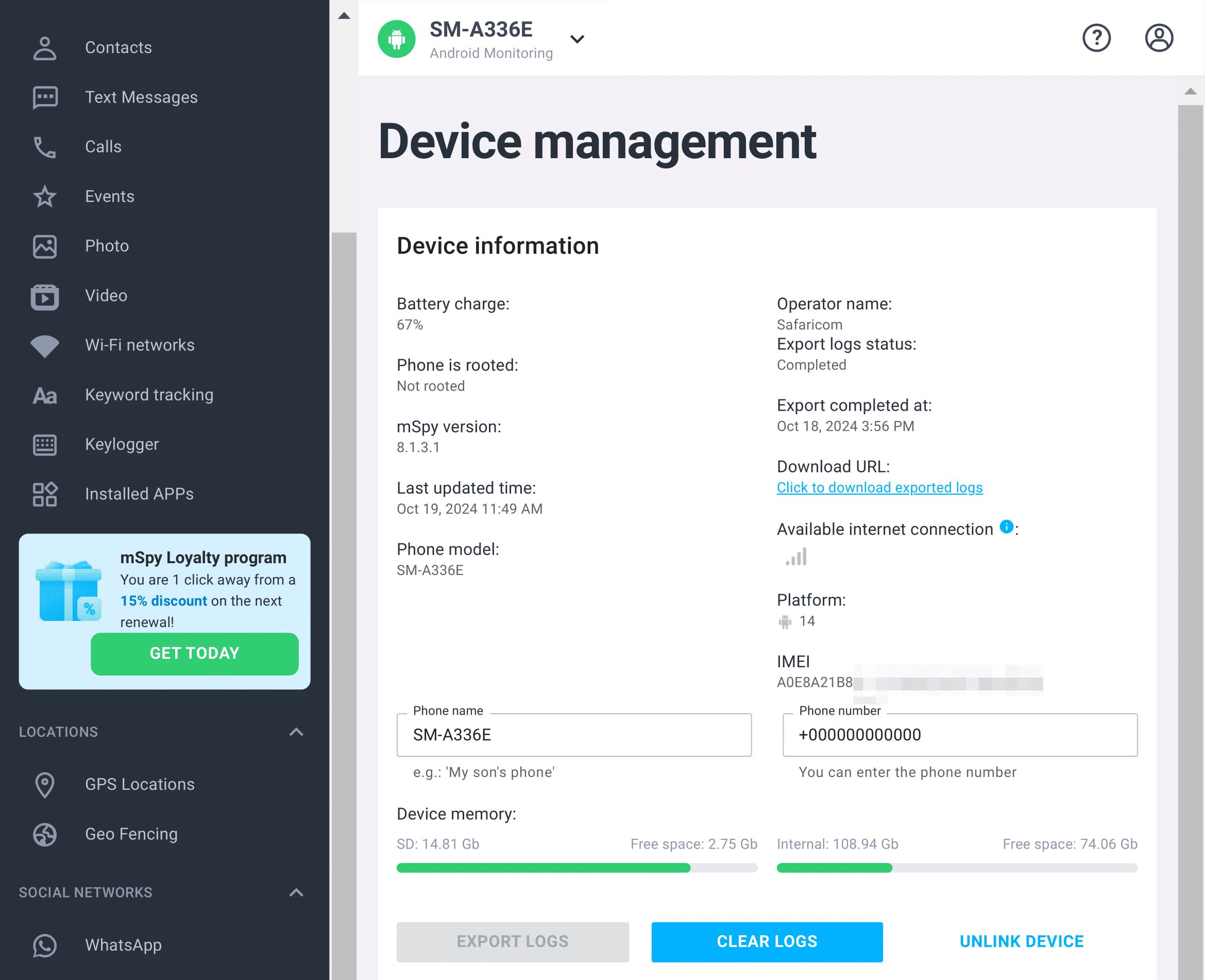Viewport: 1205px width, 980px height.
Task: Open help via question mark icon
Action: [1096, 38]
